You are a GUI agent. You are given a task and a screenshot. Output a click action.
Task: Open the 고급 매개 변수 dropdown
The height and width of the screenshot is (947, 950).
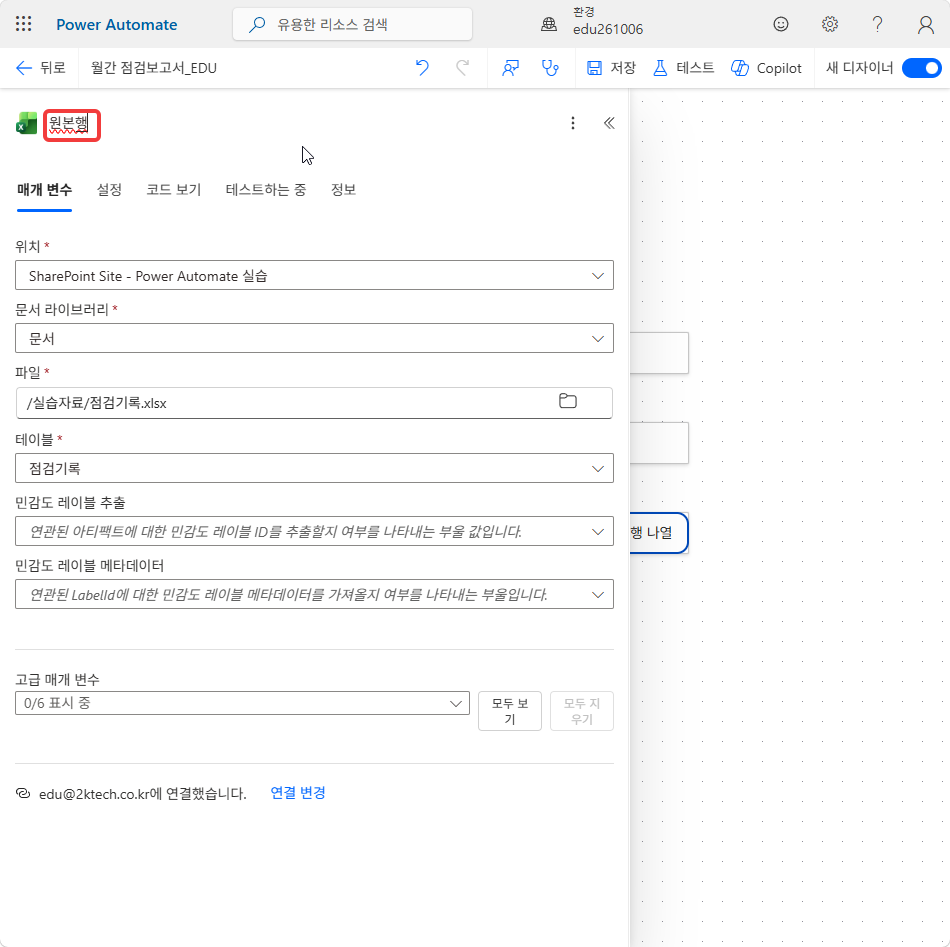tap(242, 703)
